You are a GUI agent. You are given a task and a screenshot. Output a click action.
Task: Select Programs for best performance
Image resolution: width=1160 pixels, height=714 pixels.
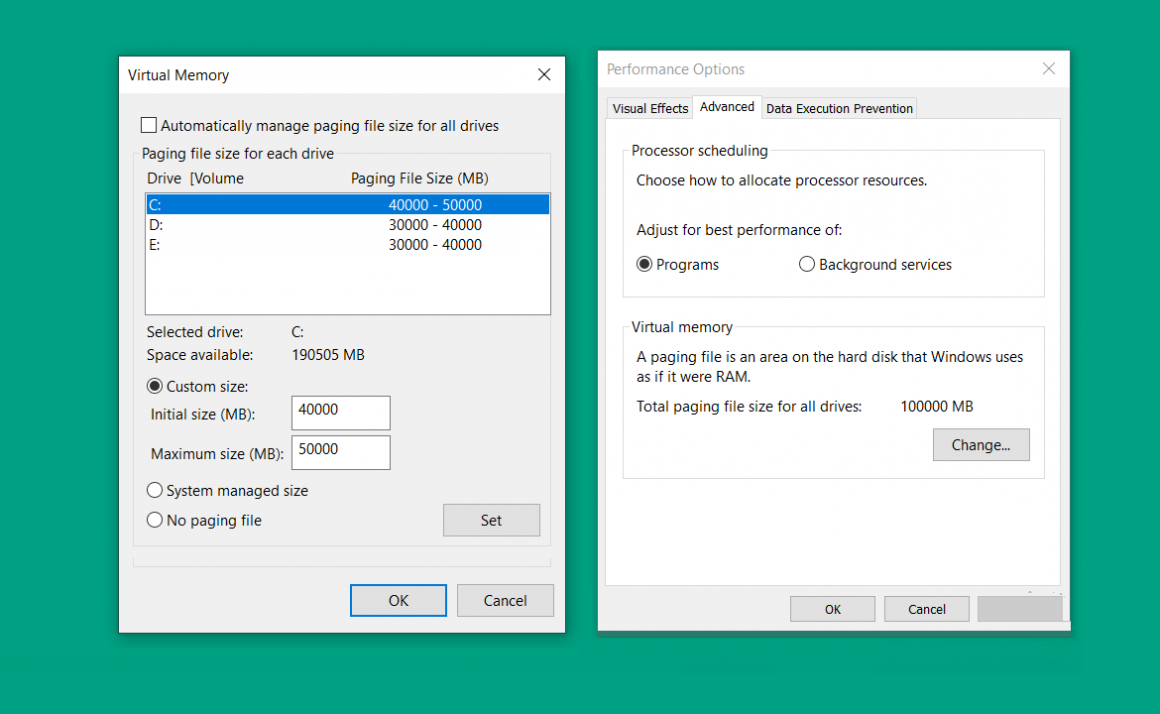[x=644, y=264]
